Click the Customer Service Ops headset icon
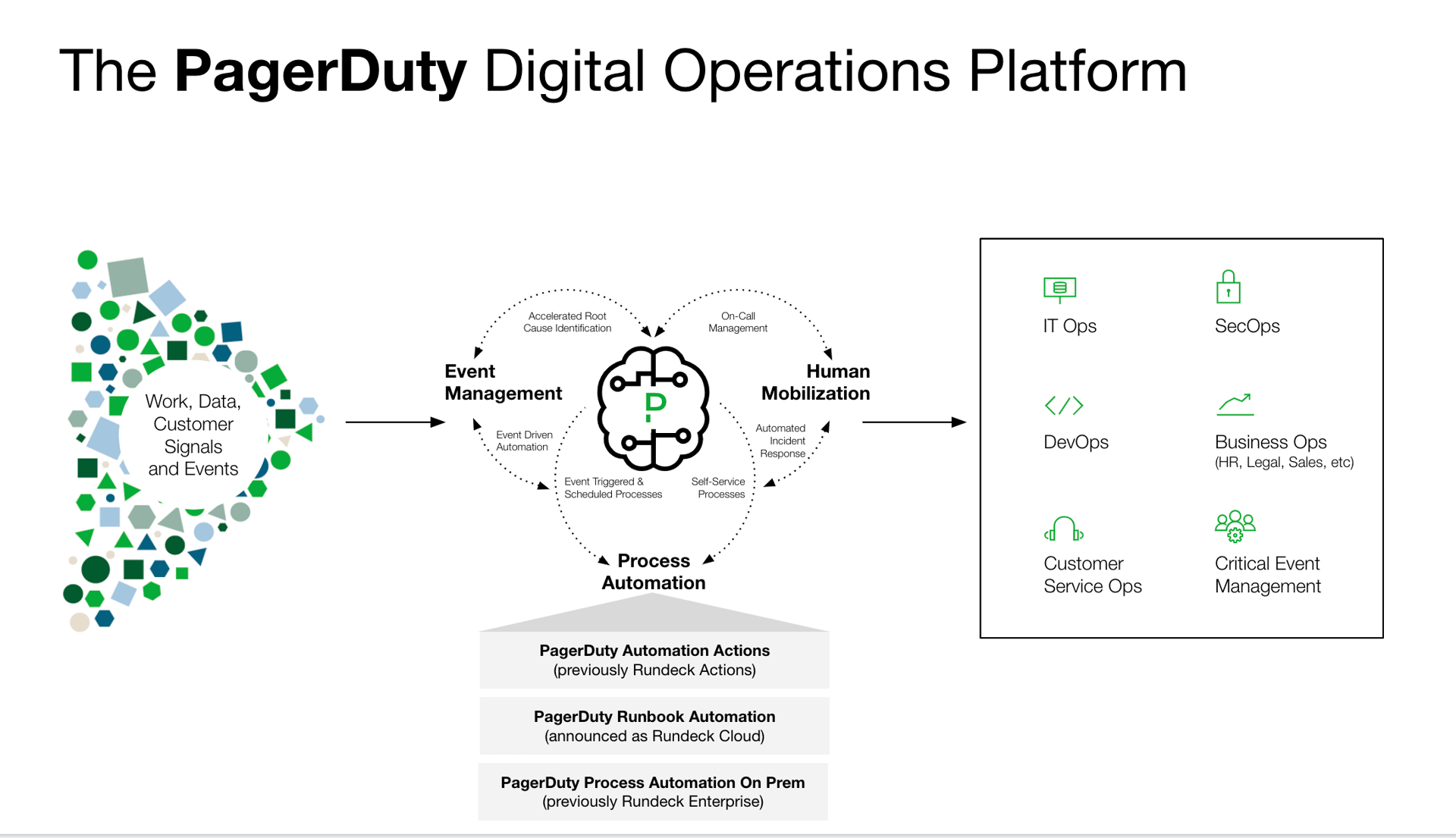The image size is (1456, 838). point(1063,529)
